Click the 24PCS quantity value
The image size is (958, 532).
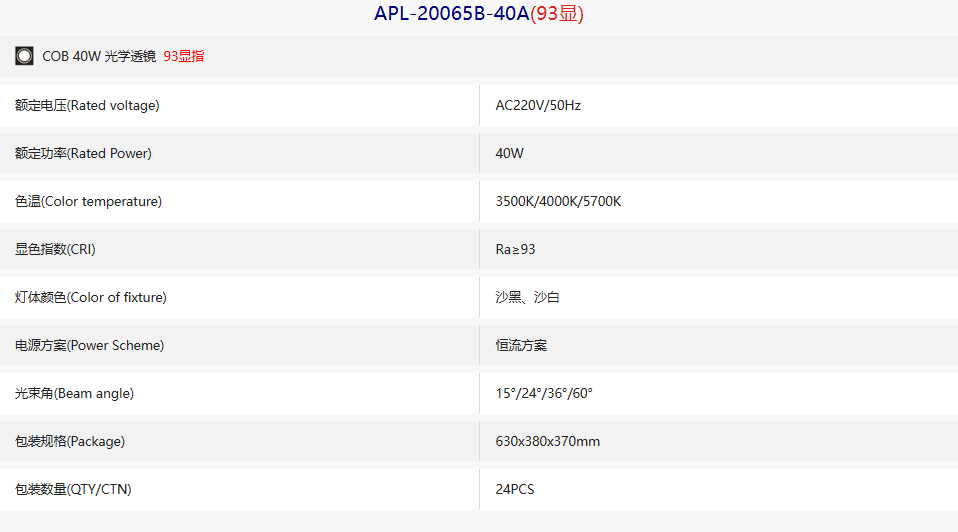[x=514, y=489]
